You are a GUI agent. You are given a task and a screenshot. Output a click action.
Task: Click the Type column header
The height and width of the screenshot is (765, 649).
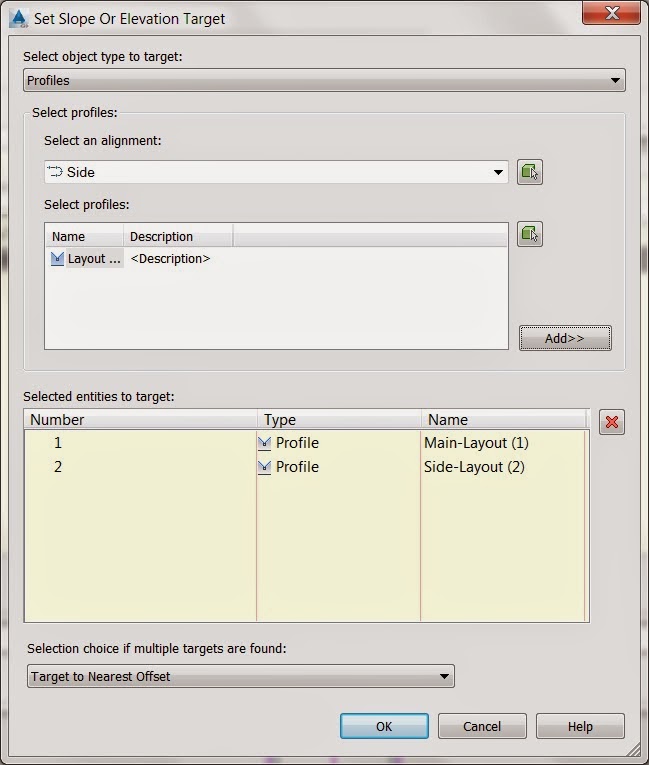[339, 420]
